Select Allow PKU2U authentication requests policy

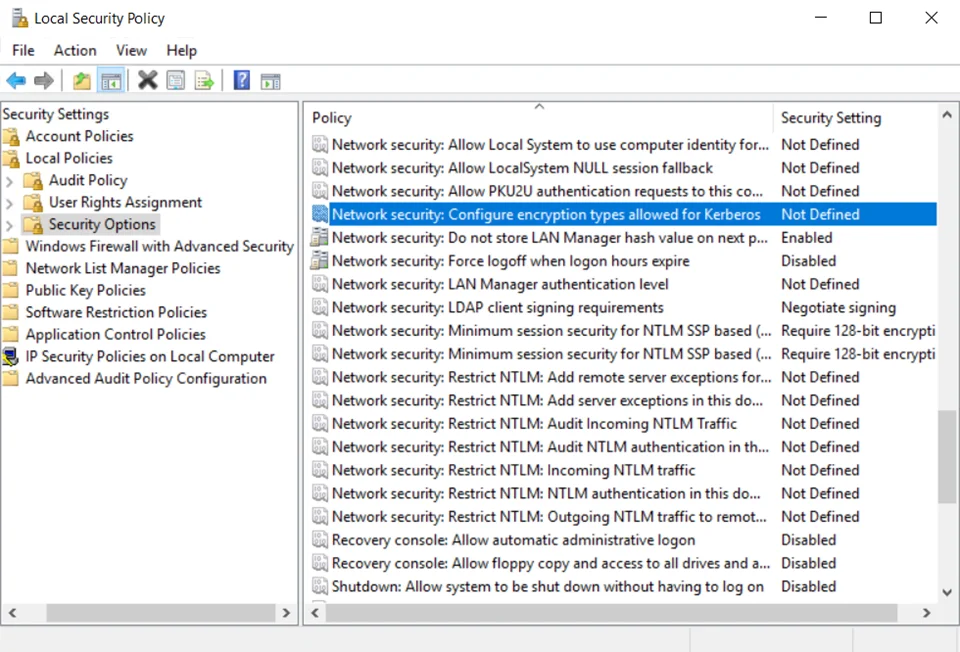(547, 191)
